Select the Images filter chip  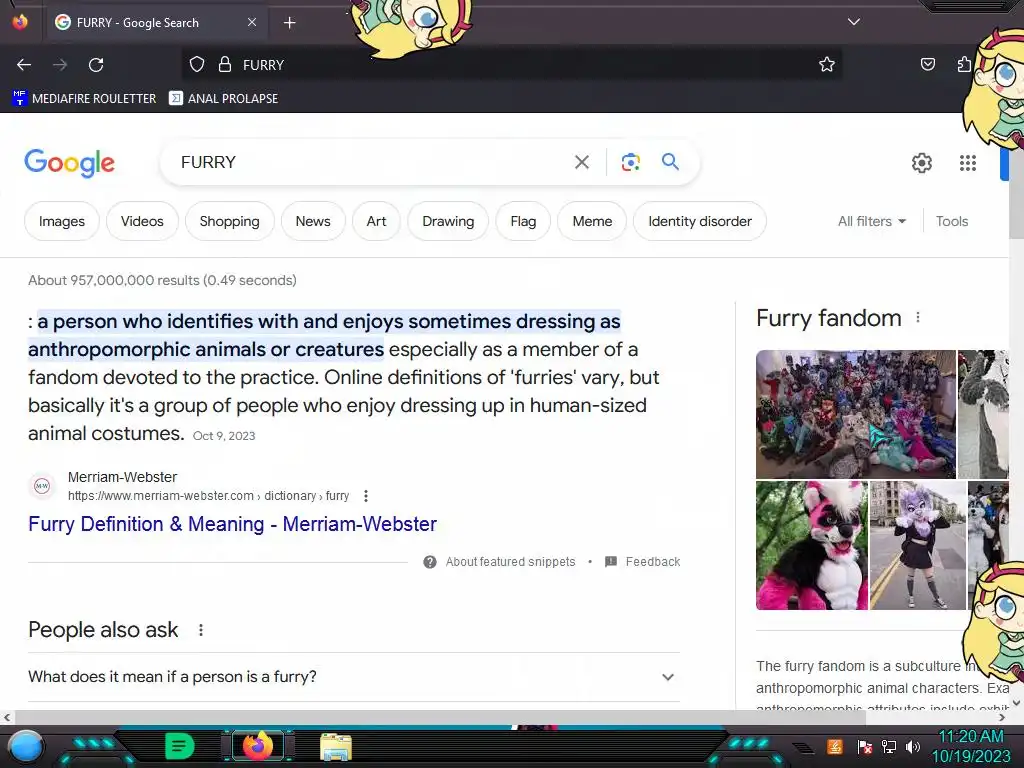click(x=61, y=221)
